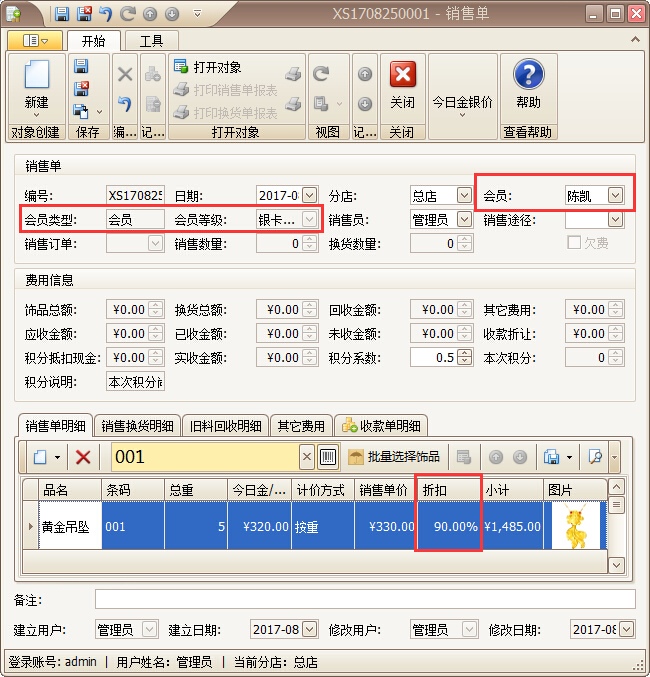This screenshot has height=677, width=650.
Task: Click the grid scroll-down arrow
Action: 616,564
